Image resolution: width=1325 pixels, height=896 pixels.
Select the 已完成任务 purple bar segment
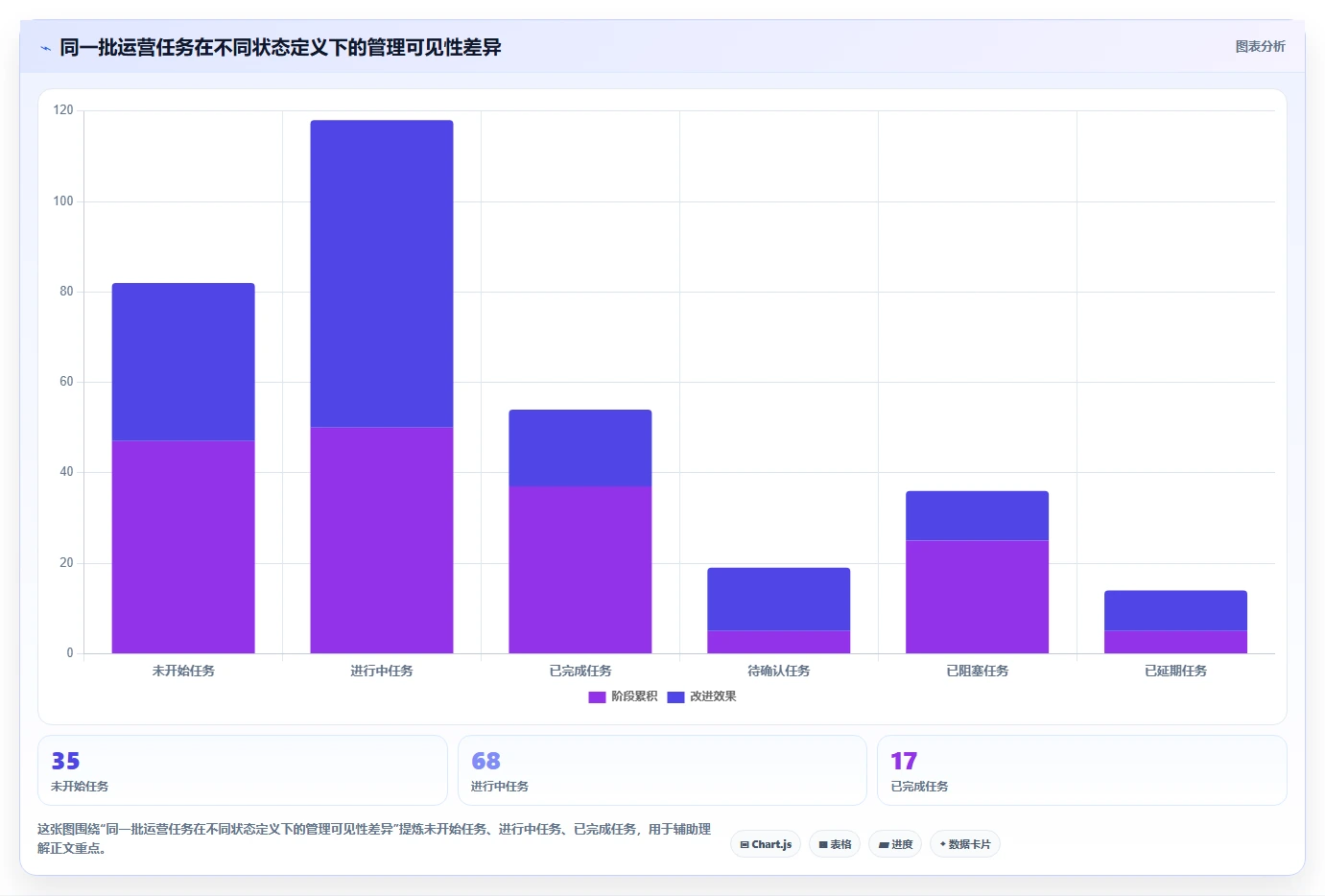(x=580, y=570)
